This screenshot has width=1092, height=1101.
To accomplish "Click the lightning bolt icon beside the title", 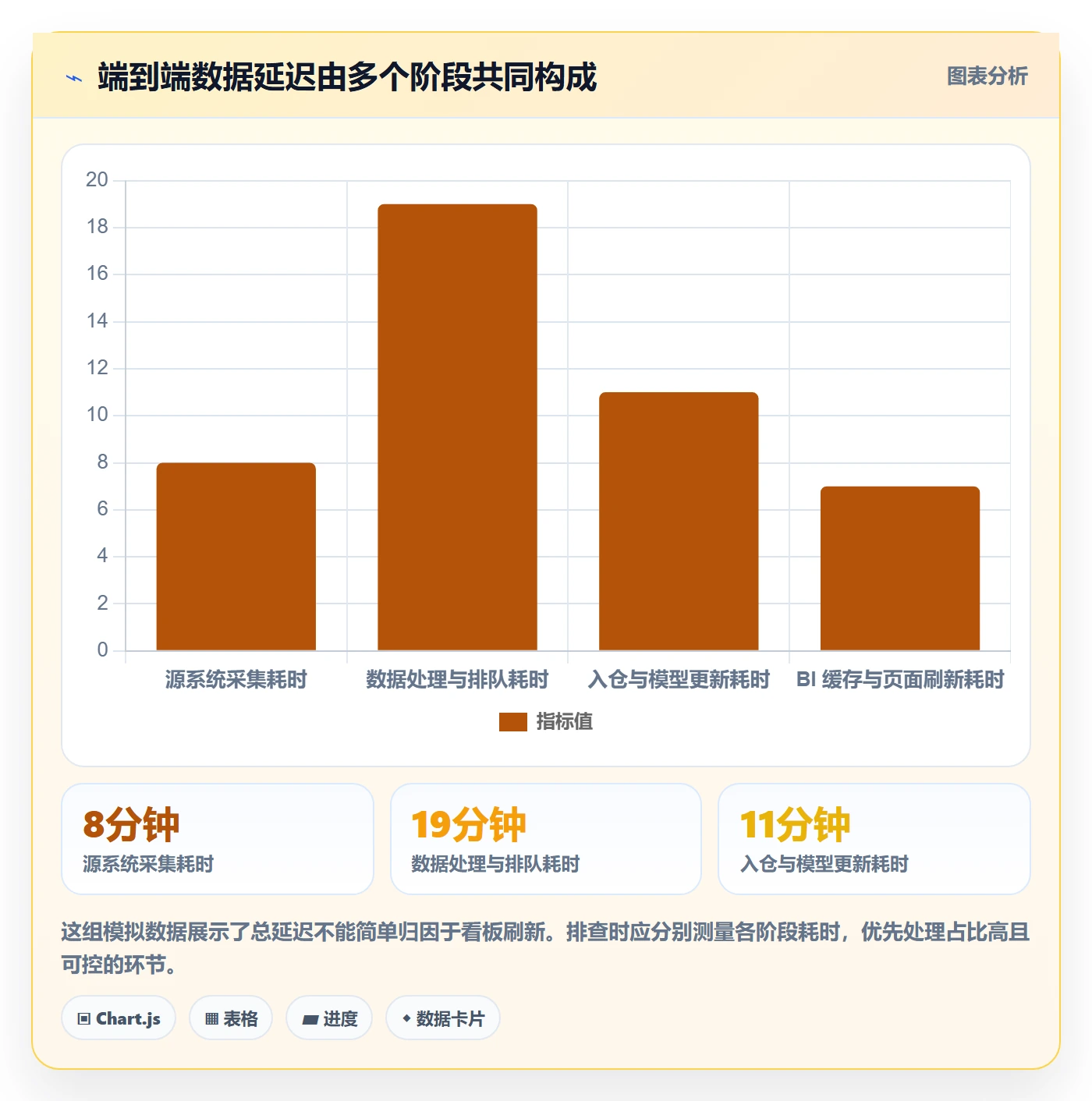I will coord(74,78).
